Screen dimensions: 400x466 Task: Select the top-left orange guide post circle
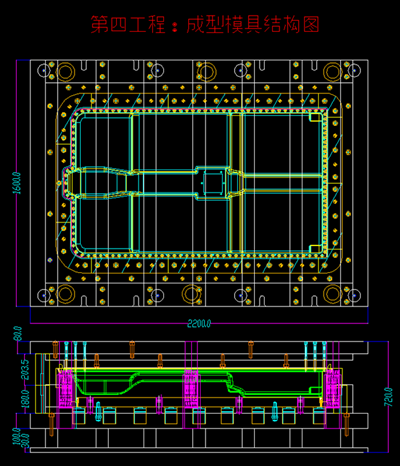pos(65,71)
